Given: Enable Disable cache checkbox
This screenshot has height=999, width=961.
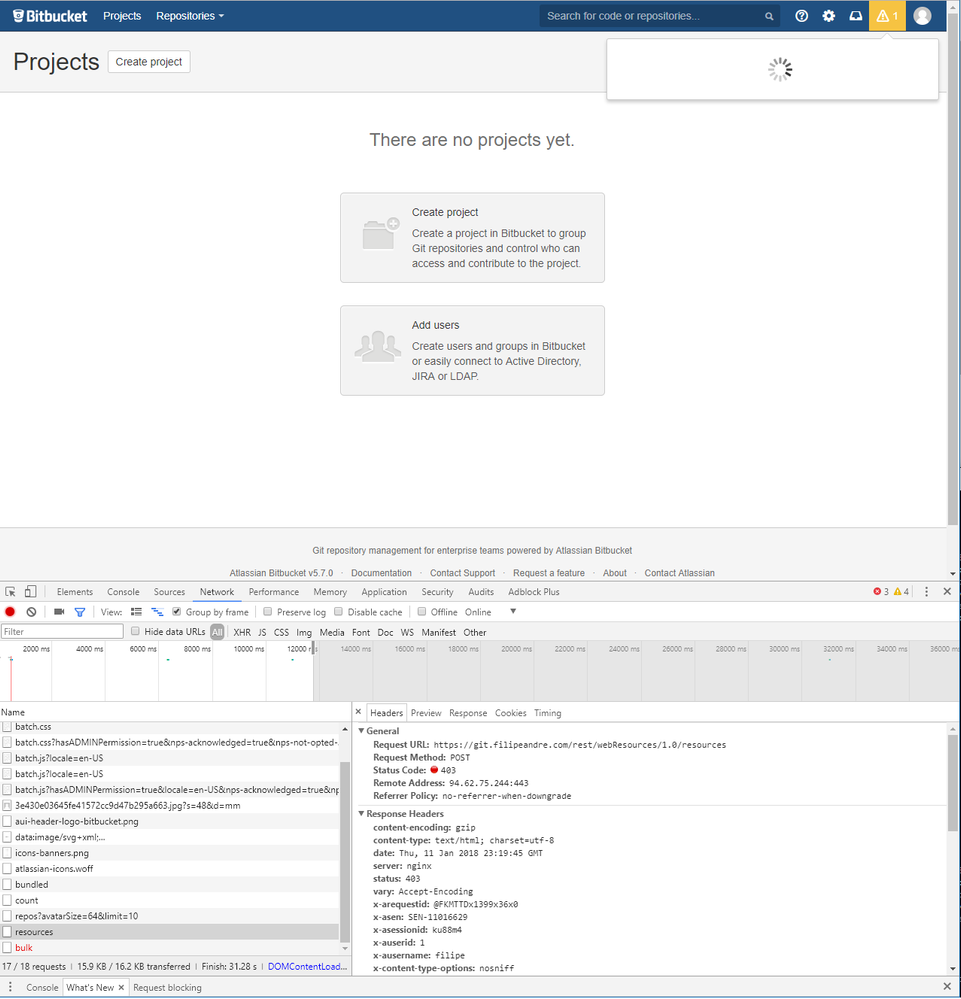Looking at the screenshot, I should pyautogui.click(x=338, y=612).
